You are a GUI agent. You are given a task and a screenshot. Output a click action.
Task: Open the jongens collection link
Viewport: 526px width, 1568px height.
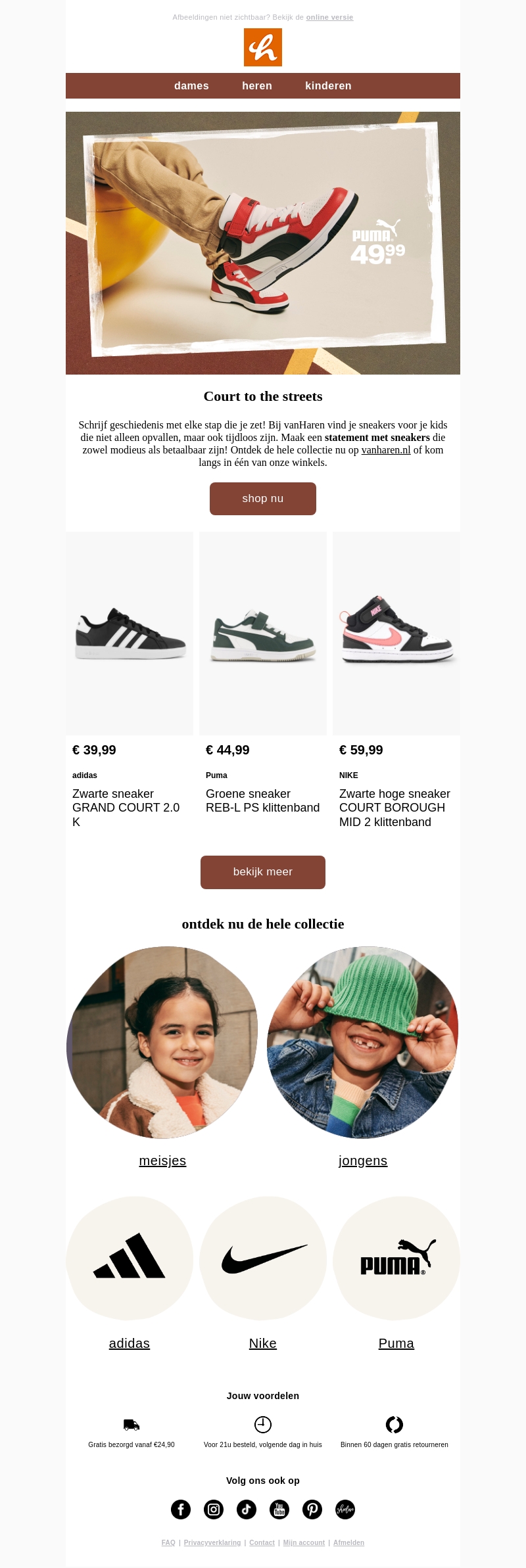363,1161
